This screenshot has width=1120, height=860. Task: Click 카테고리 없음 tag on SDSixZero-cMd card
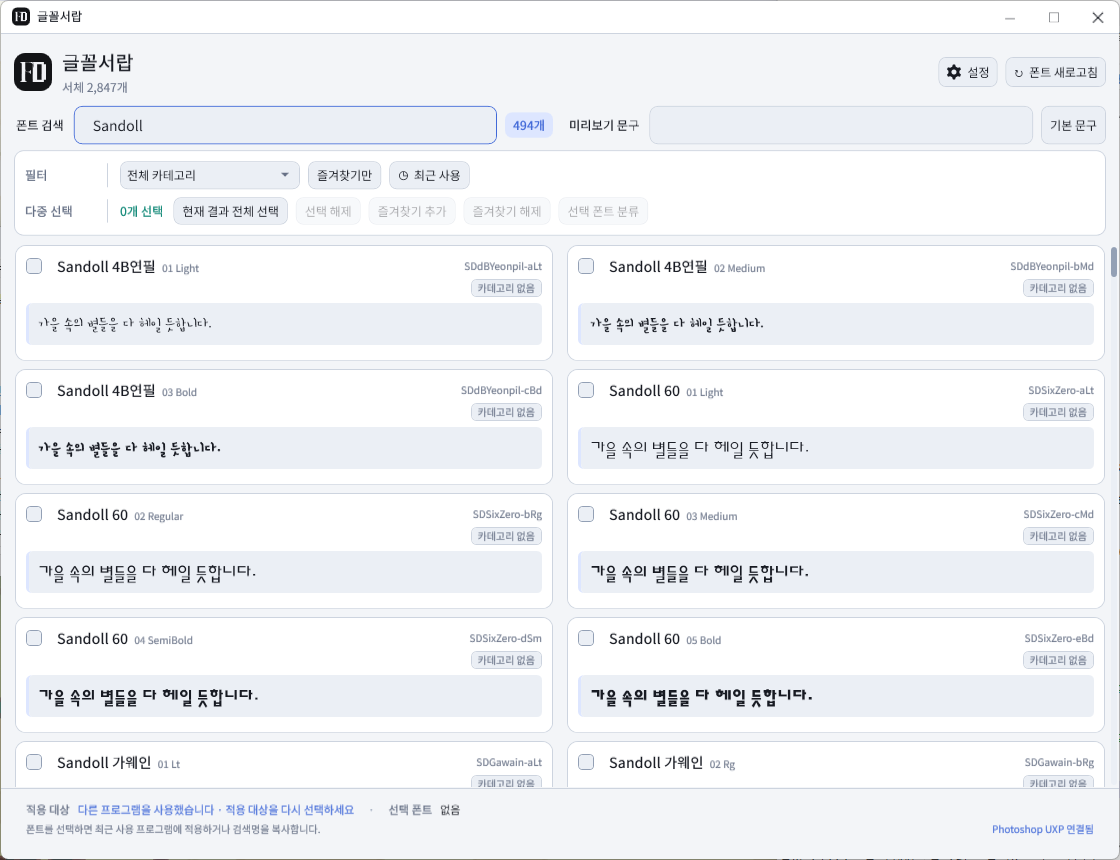[x=1058, y=536]
